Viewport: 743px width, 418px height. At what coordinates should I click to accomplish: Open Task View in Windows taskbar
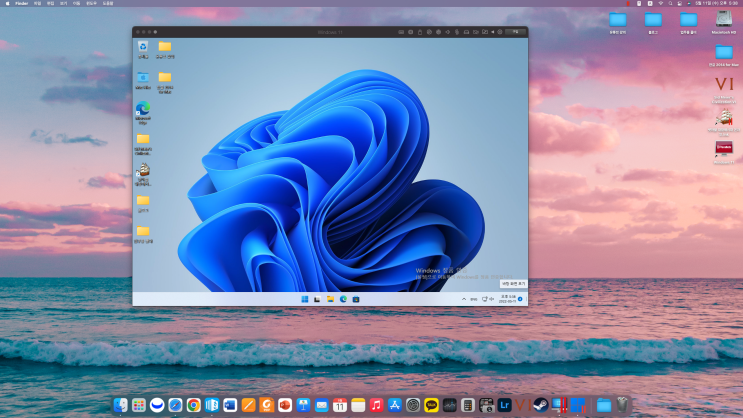[x=317, y=299]
